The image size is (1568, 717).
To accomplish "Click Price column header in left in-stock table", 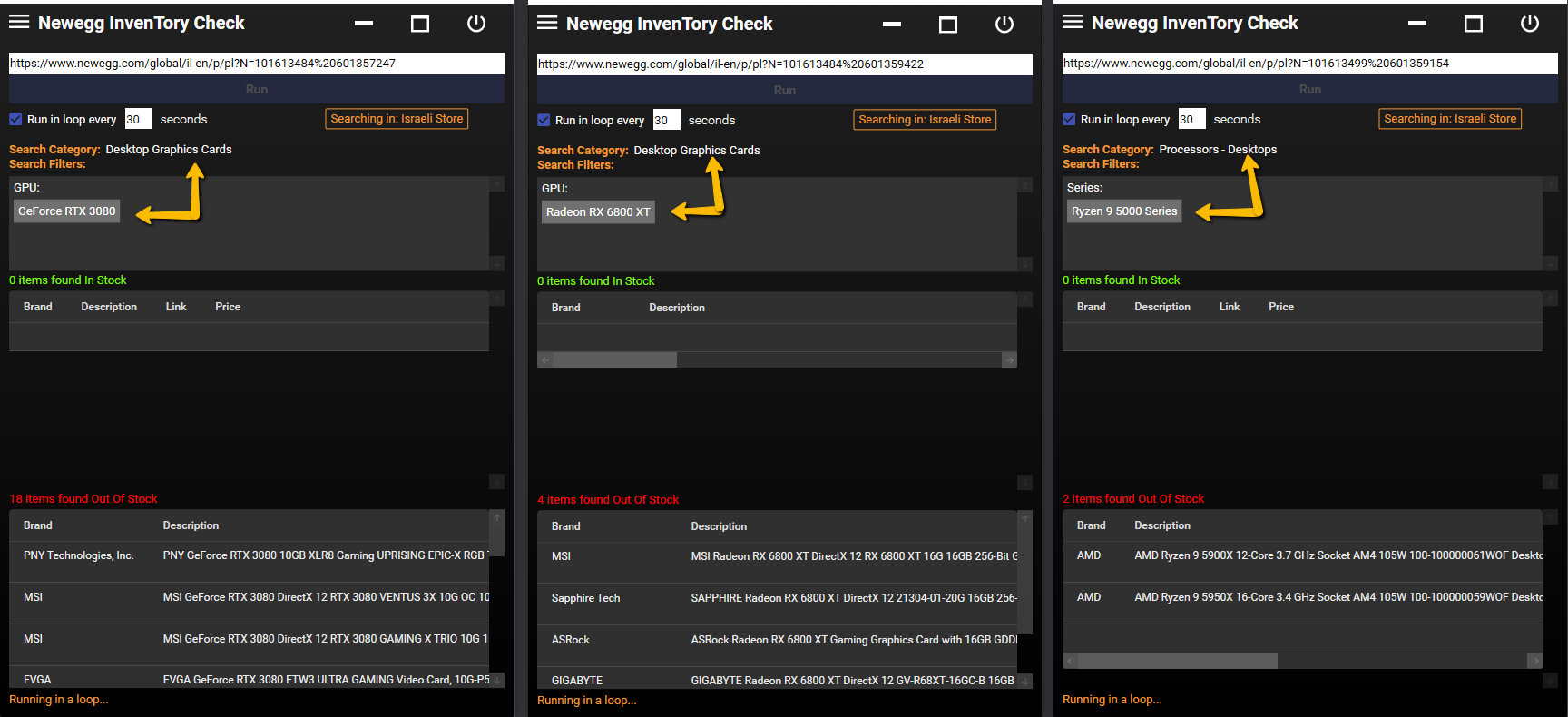I will coord(228,307).
